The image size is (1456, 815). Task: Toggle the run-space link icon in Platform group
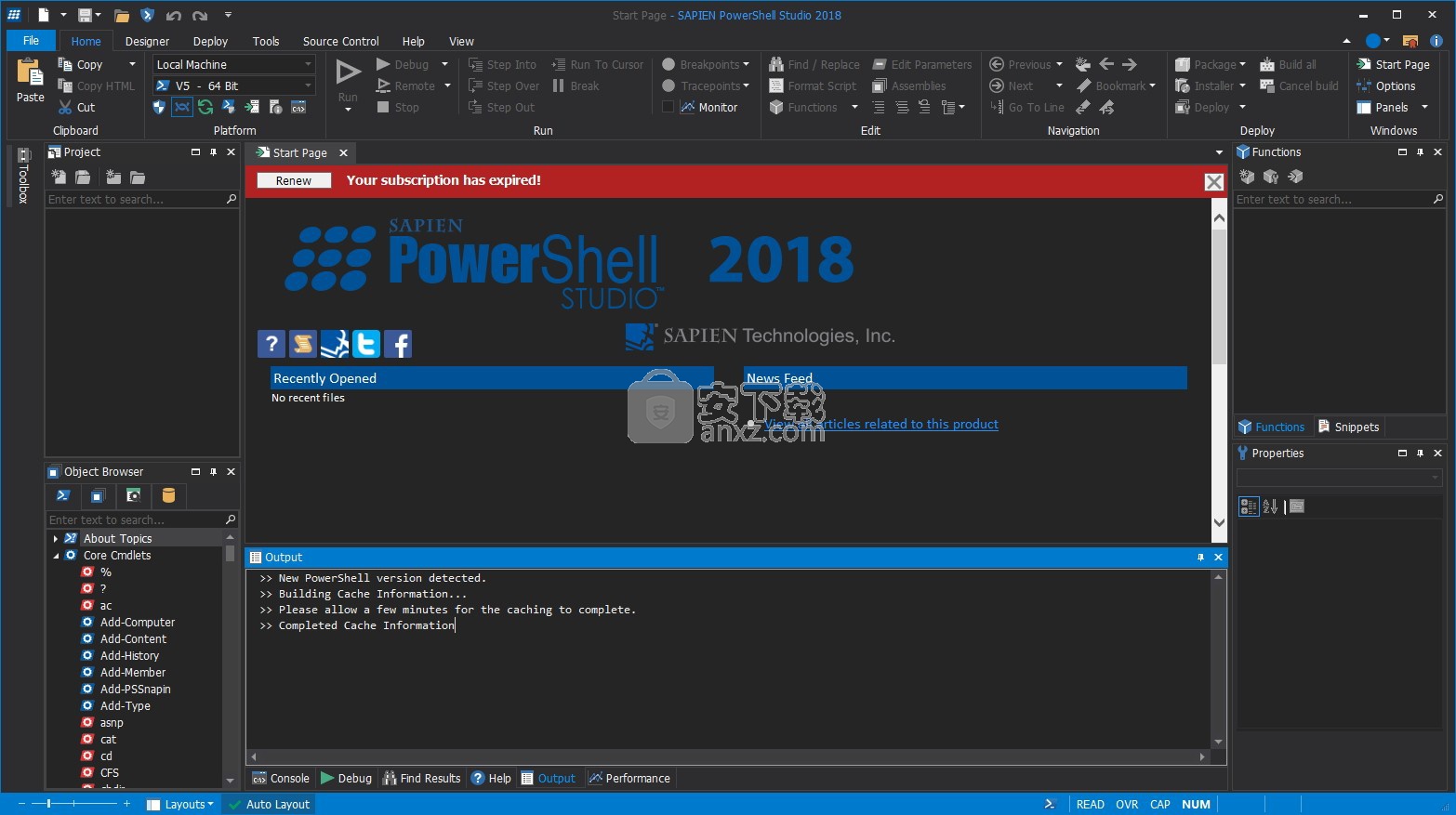pos(182,108)
